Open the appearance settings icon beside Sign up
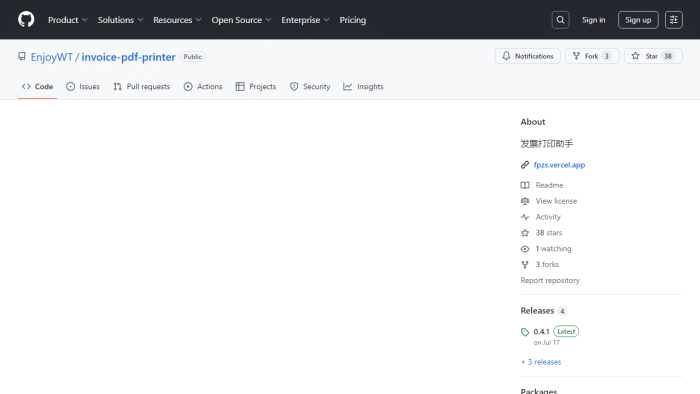Screen dimensions: 700x394 [674, 20]
